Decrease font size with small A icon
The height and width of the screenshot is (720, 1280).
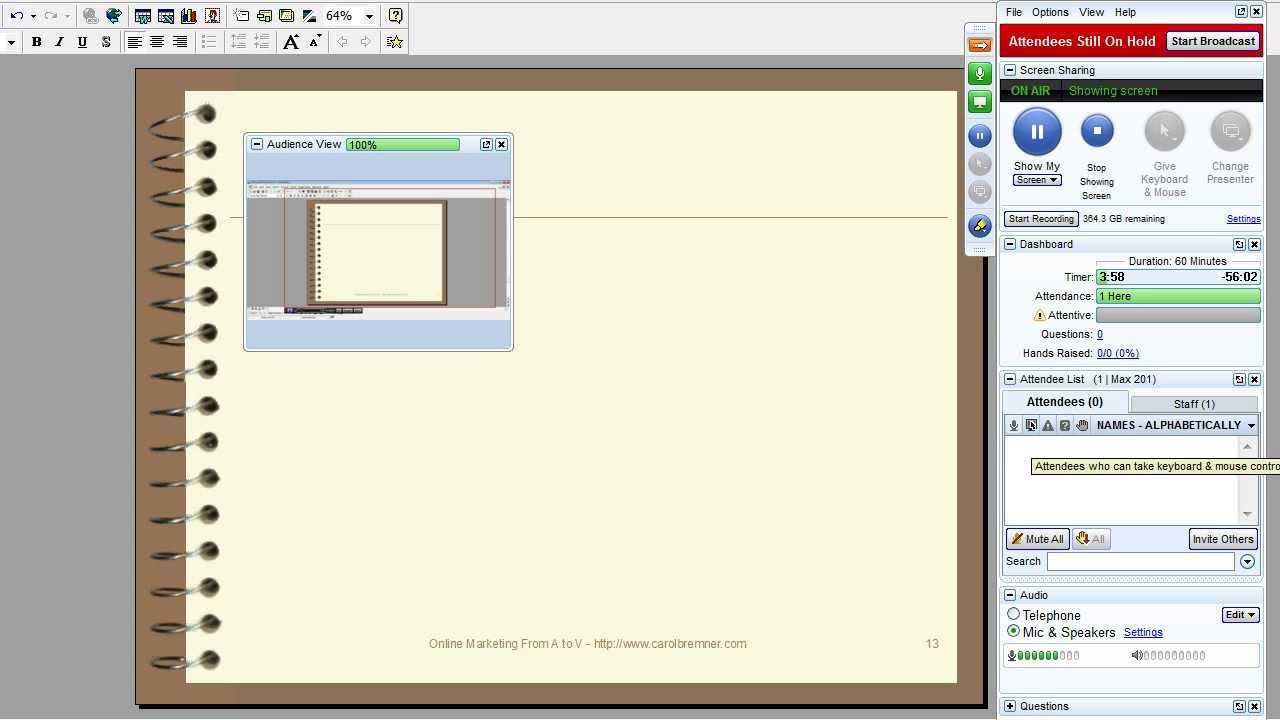315,42
